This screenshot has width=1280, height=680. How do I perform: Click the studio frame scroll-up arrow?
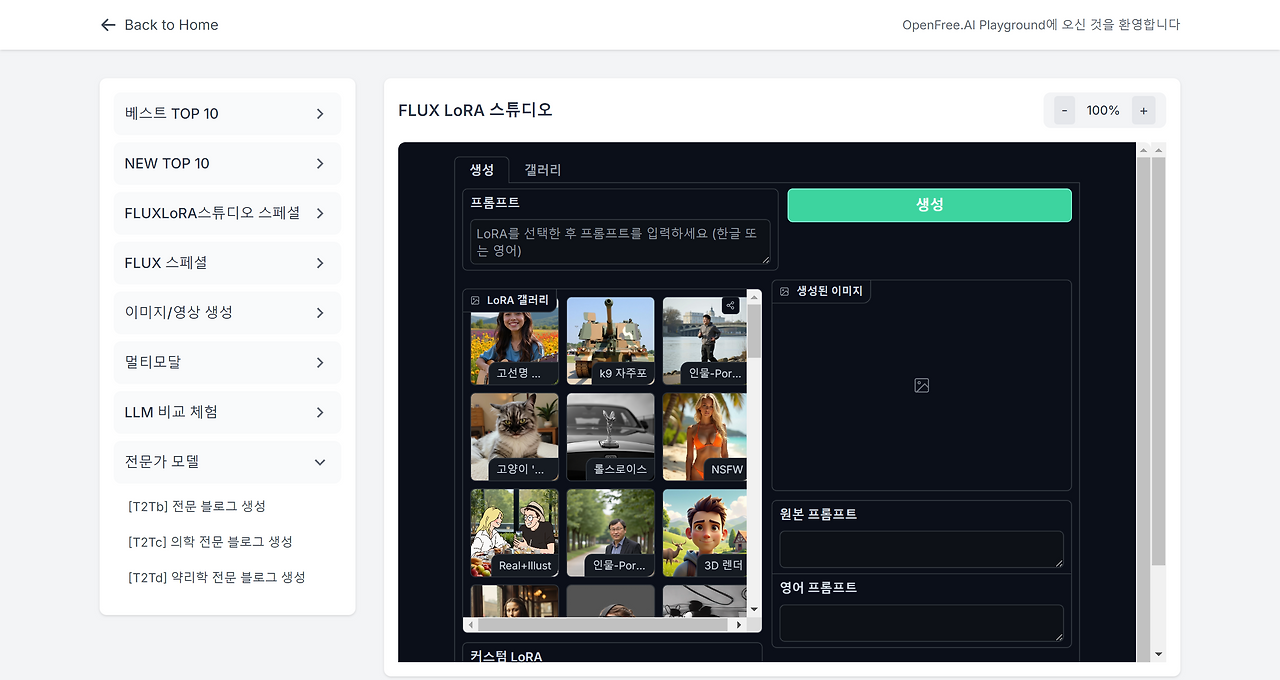[x=1159, y=150]
